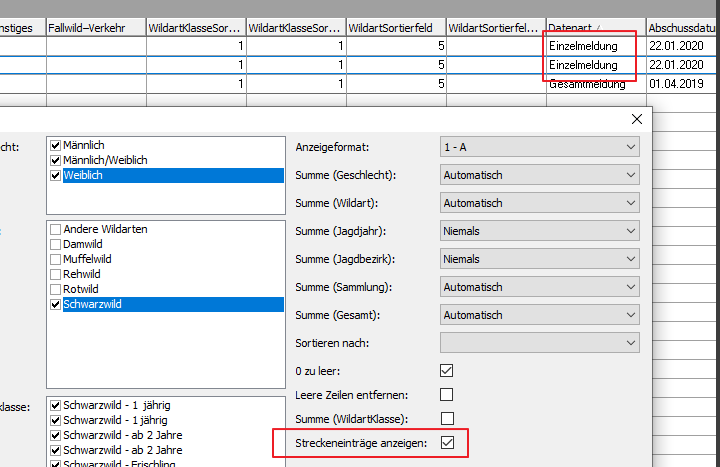Check the Damwild checkbox
720x467 pixels.
point(56,244)
